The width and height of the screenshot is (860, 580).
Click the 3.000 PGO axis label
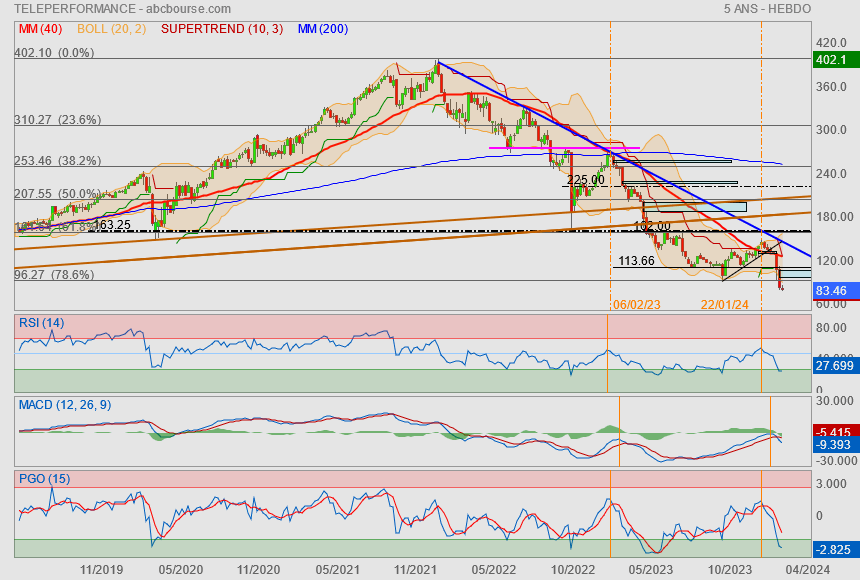pos(831,483)
